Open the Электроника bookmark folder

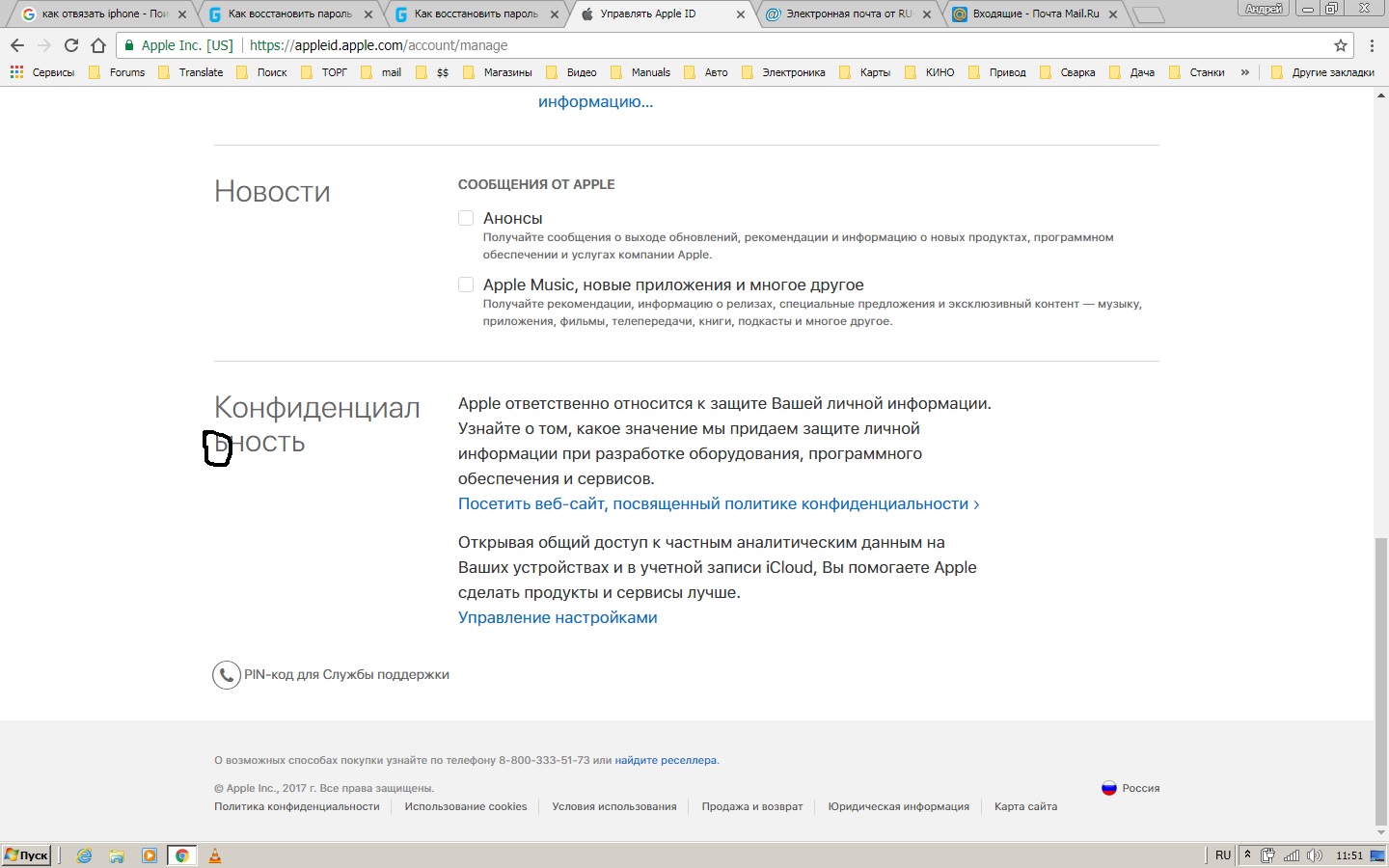783,72
